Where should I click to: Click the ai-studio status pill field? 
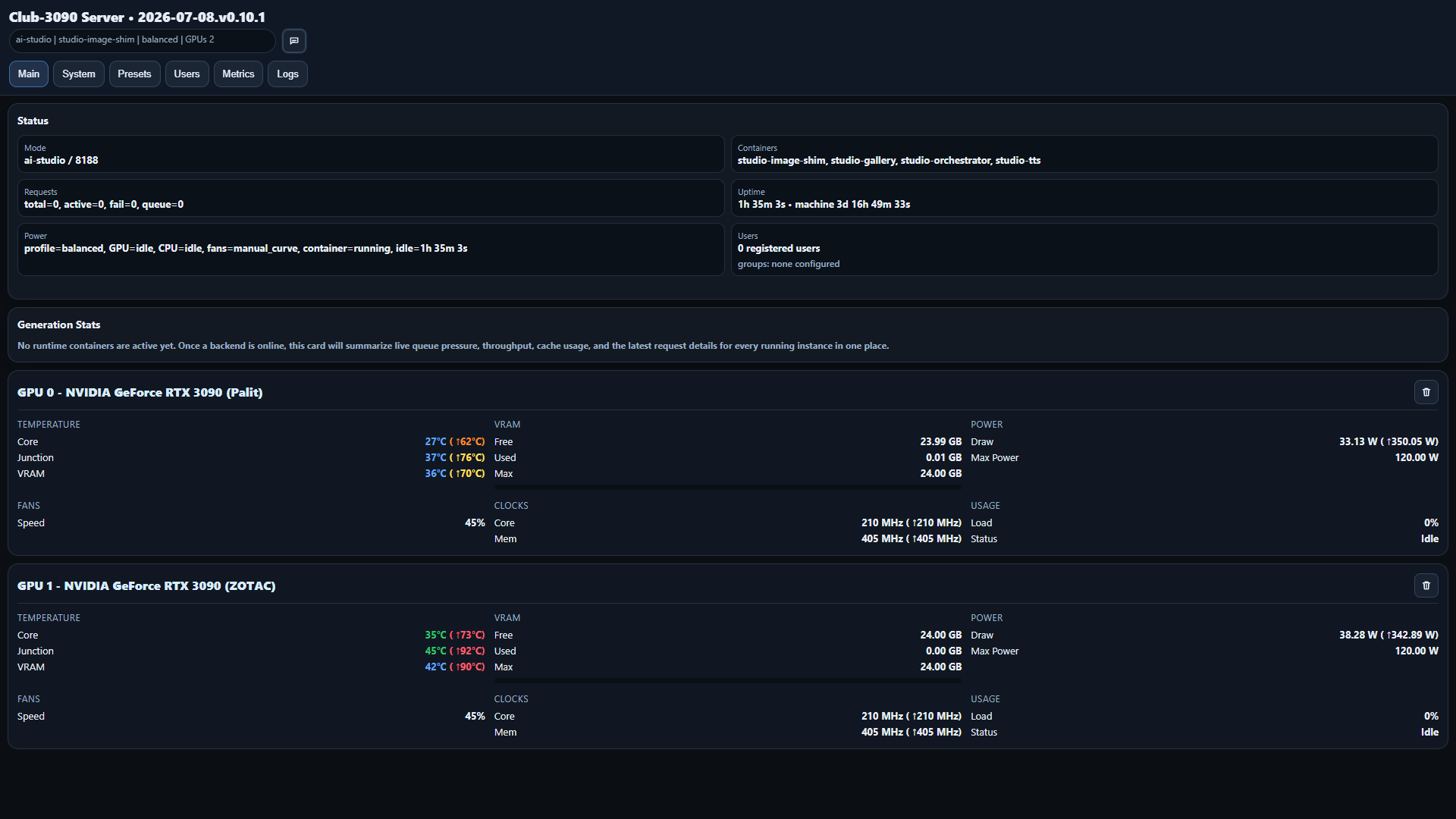point(143,40)
